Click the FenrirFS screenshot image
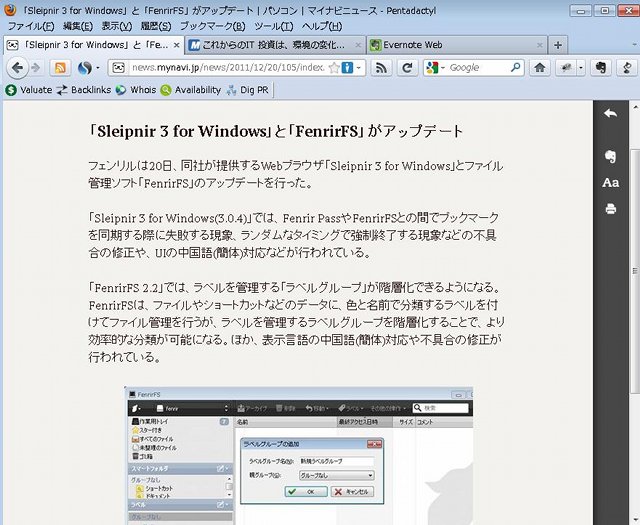The image size is (640, 525). click(299, 456)
